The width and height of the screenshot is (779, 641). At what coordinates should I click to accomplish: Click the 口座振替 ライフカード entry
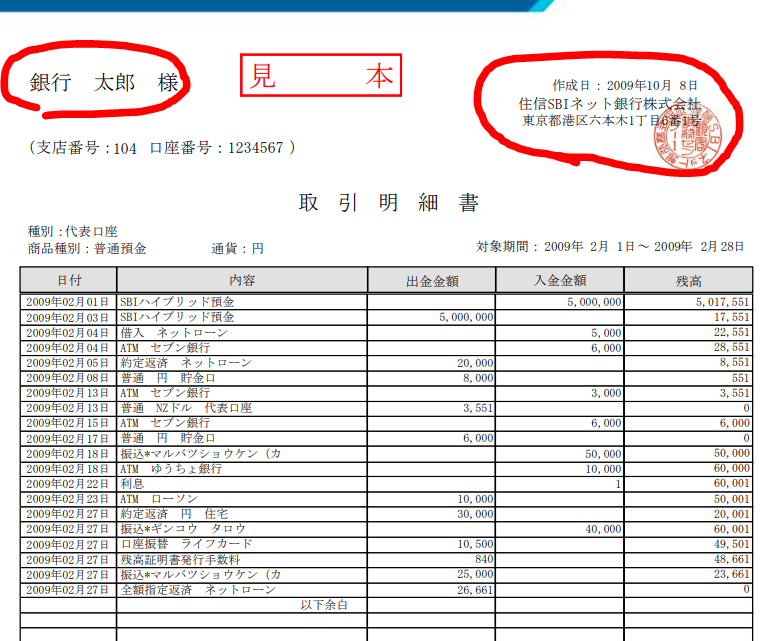click(x=186, y=544)
